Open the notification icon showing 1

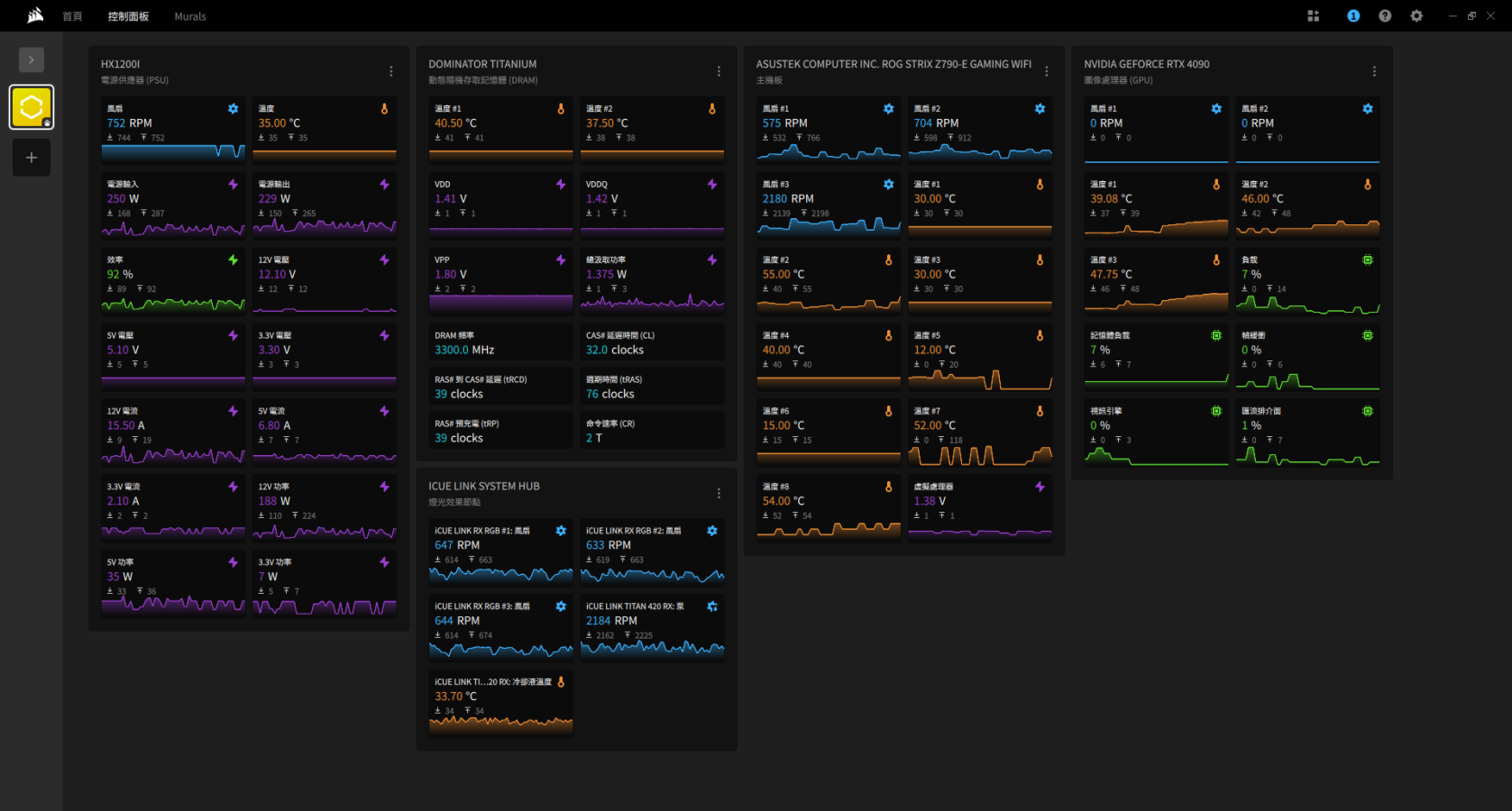point(1353,16)
